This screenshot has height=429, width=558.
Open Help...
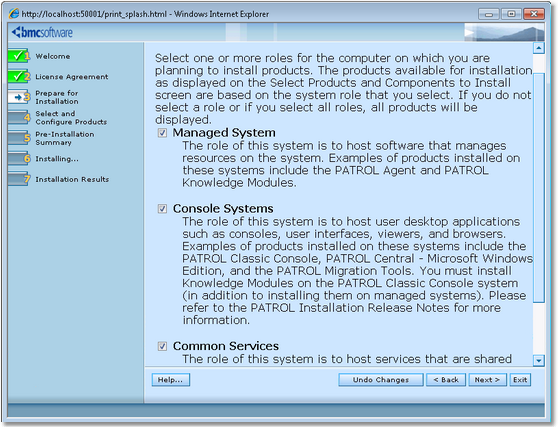pyautogui.click(x=171, y=380)
